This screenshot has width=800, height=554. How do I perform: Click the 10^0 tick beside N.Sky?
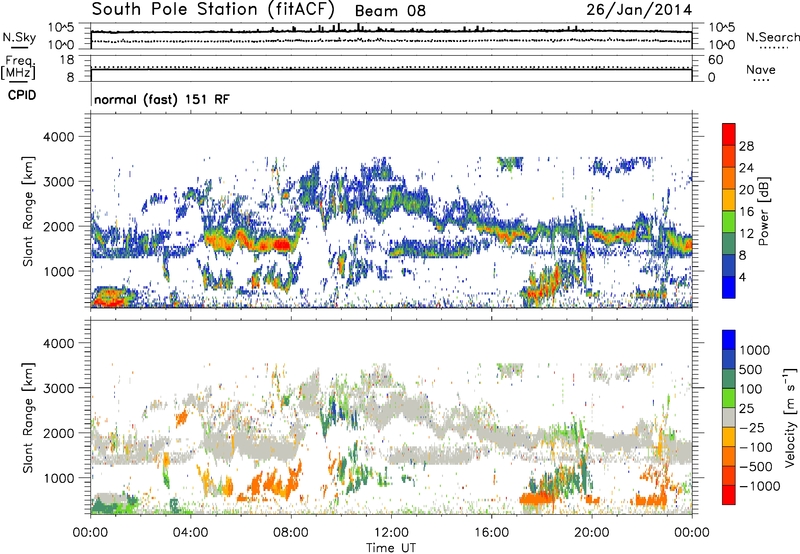(x=61, y=45)
